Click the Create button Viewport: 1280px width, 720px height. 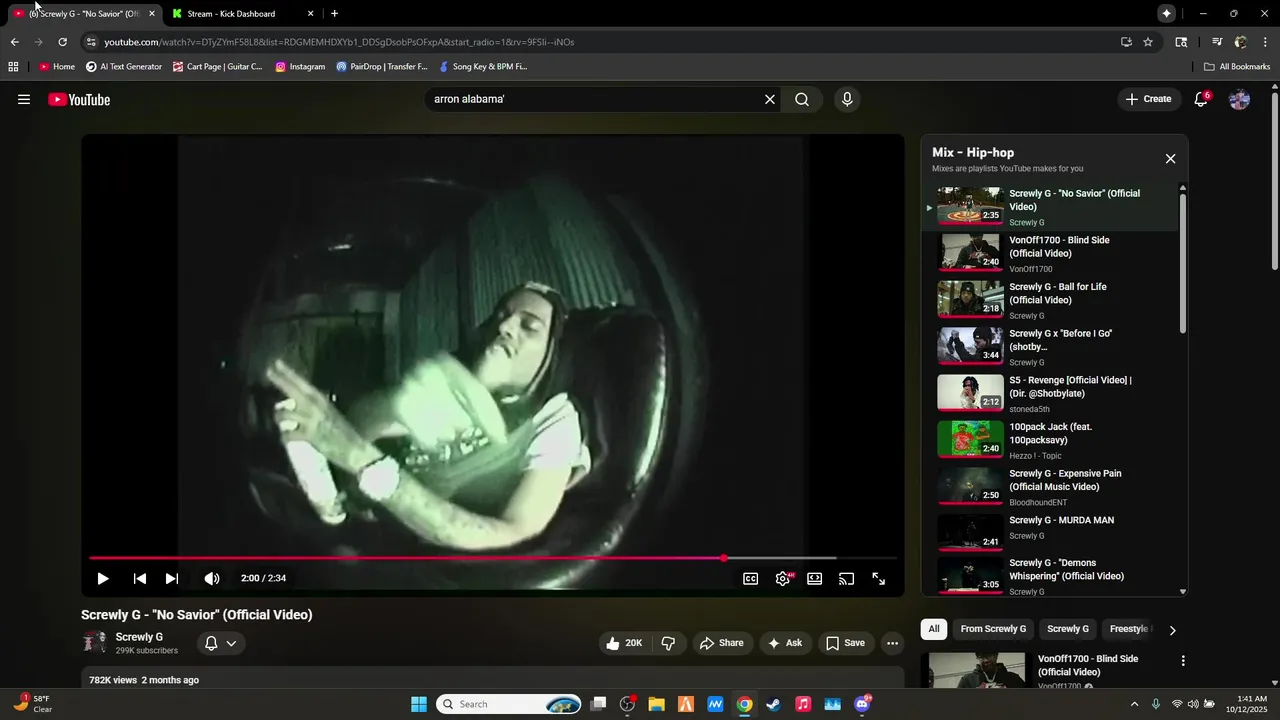[1148, 99]
